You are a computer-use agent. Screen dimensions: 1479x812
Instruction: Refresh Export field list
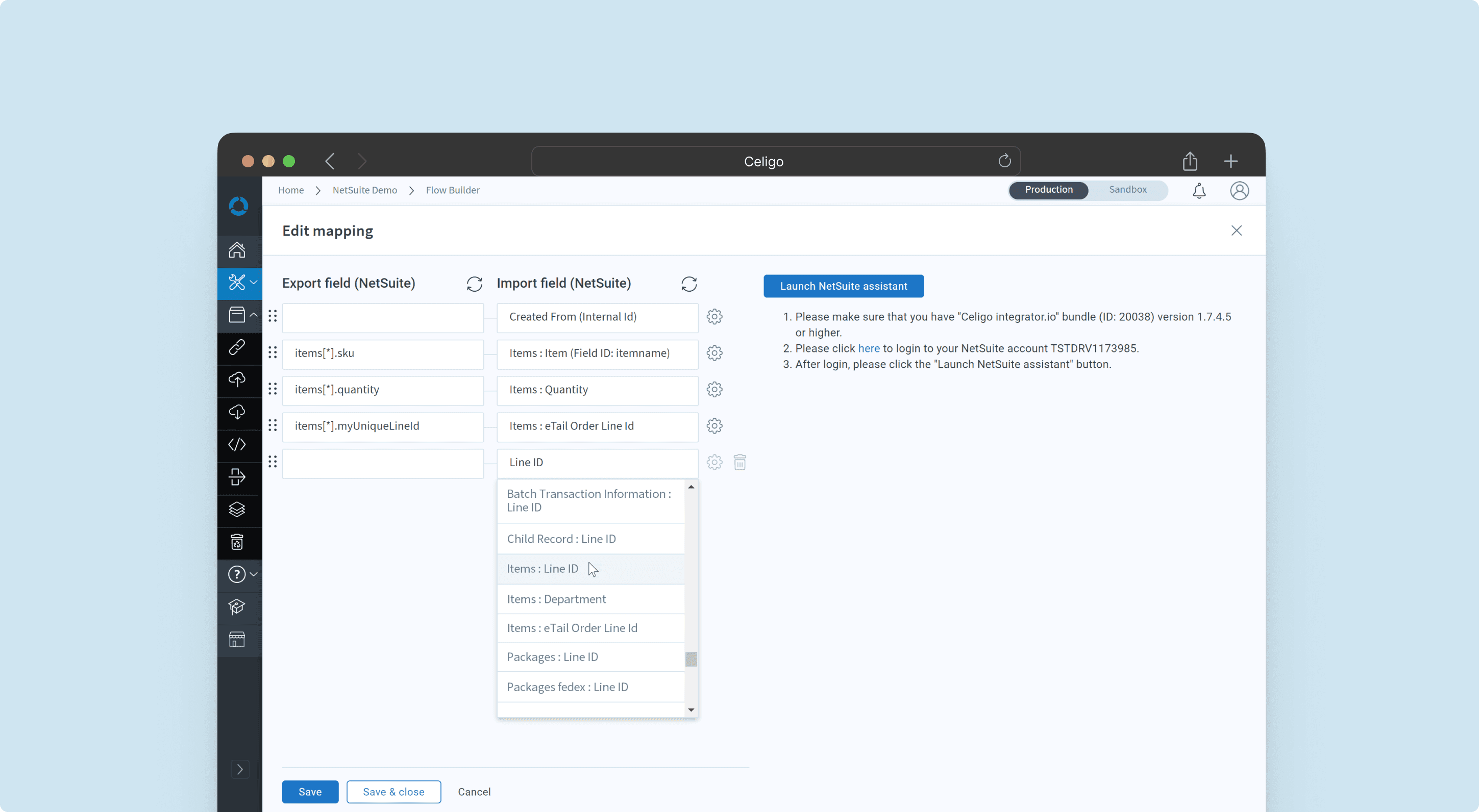coord(474,284)
